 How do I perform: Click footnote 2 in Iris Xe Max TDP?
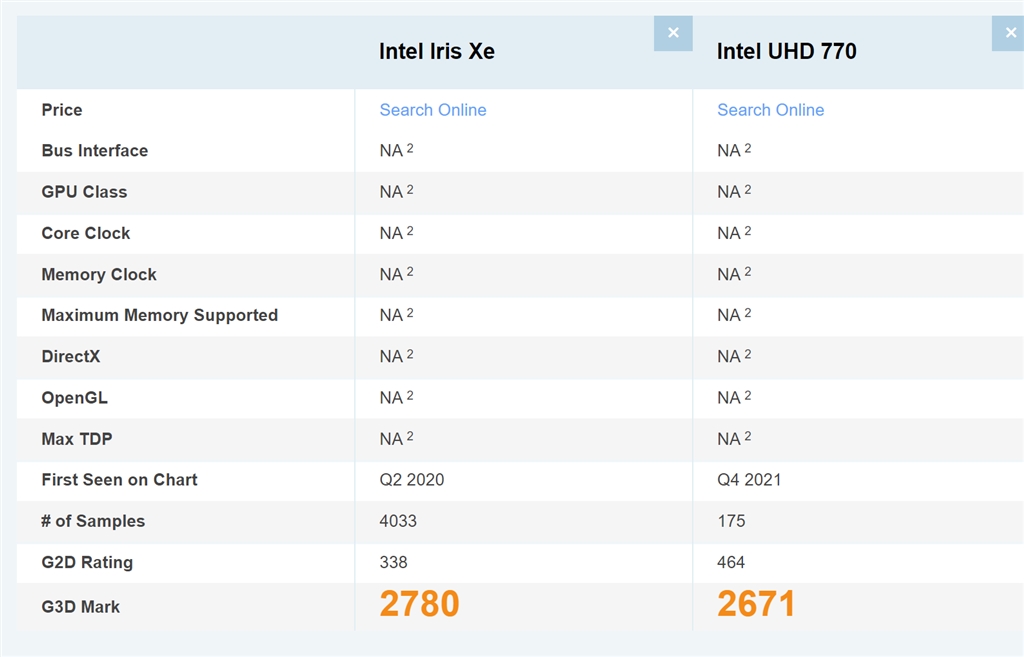(410, 436)
